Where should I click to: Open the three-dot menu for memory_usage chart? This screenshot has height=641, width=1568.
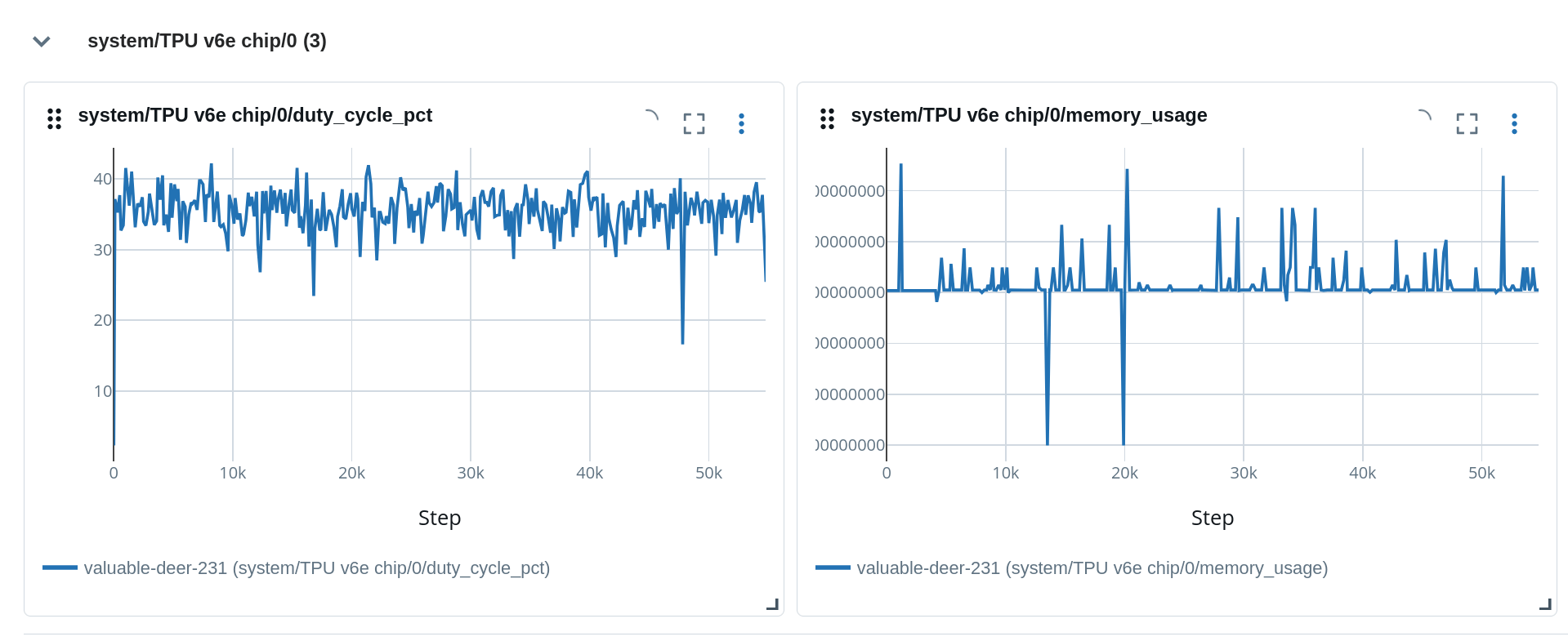(1514, 123)
